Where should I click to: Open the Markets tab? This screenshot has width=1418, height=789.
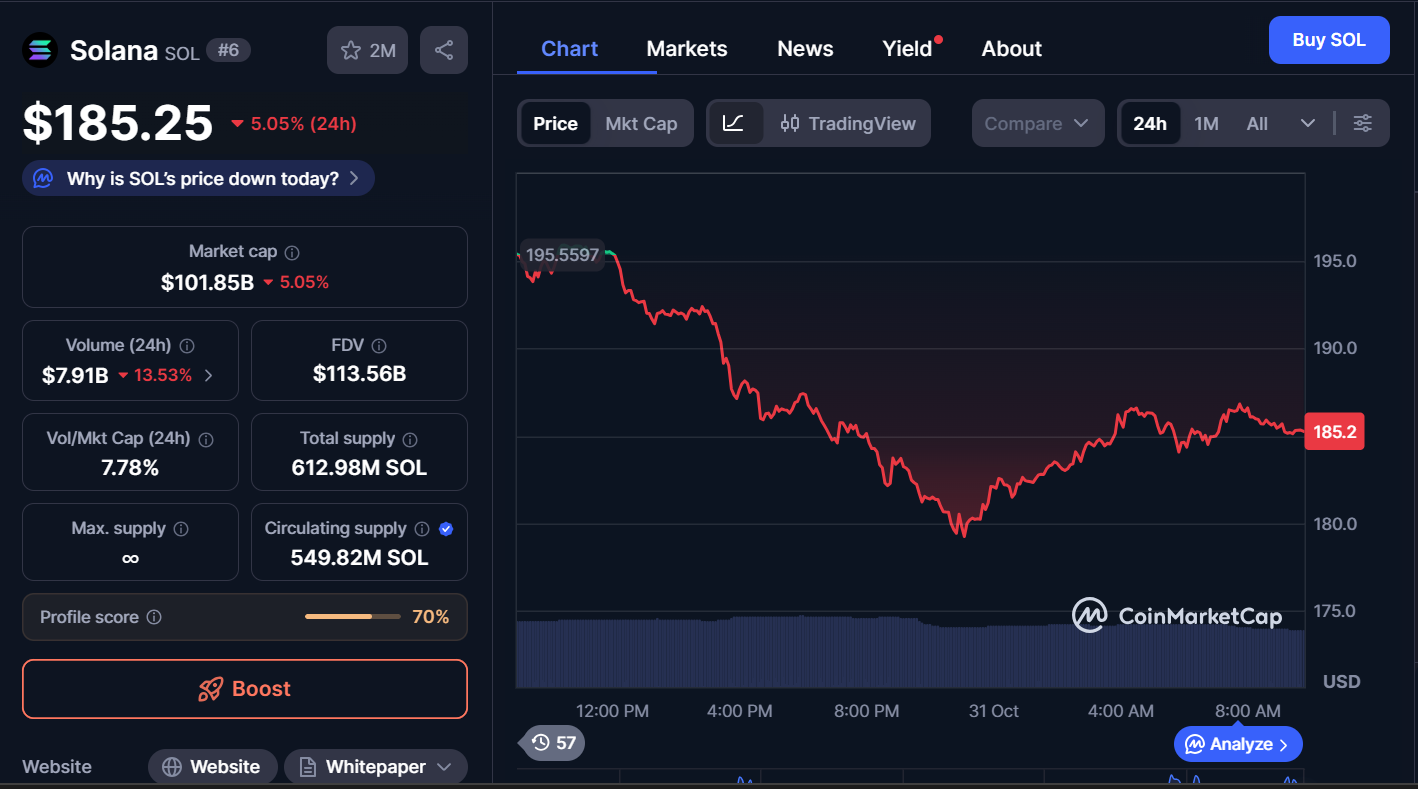pyautogui.click(x=687, y=49)
